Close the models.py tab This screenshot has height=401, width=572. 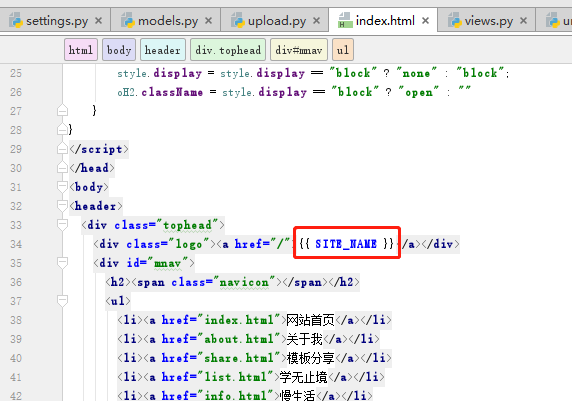208,21
